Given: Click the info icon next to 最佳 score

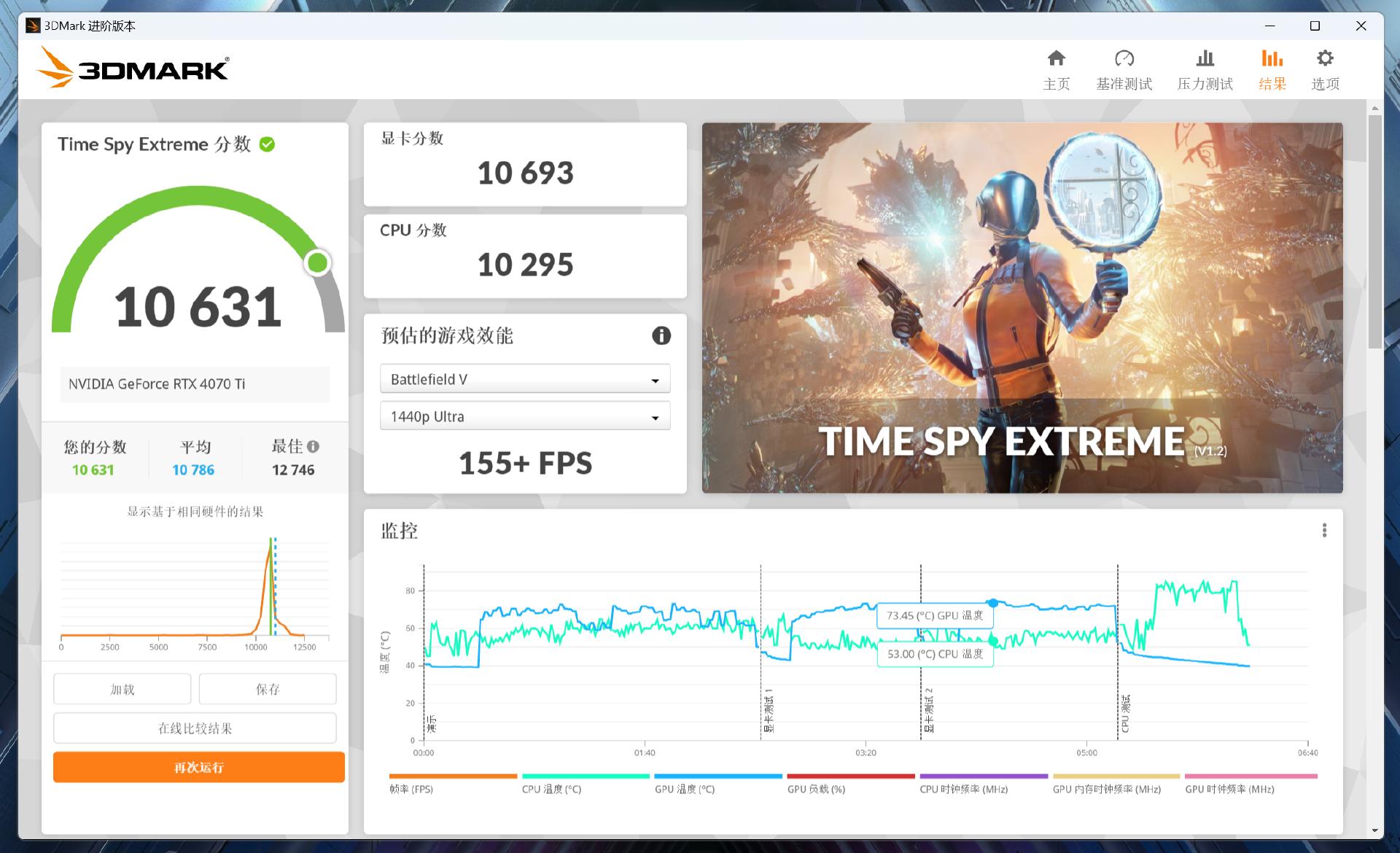Looking at the screenshot, I should [x=313, y=446].
